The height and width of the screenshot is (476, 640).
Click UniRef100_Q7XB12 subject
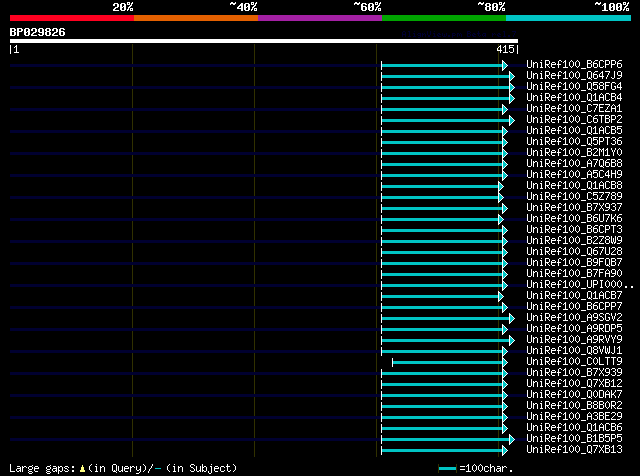[574, 384]
